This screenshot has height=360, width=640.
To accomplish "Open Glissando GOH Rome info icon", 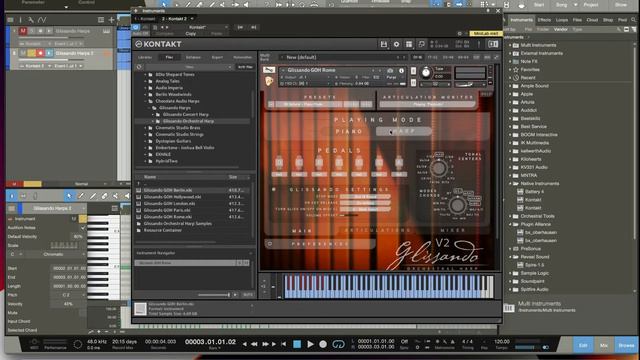I will click(x=401, y=71).
